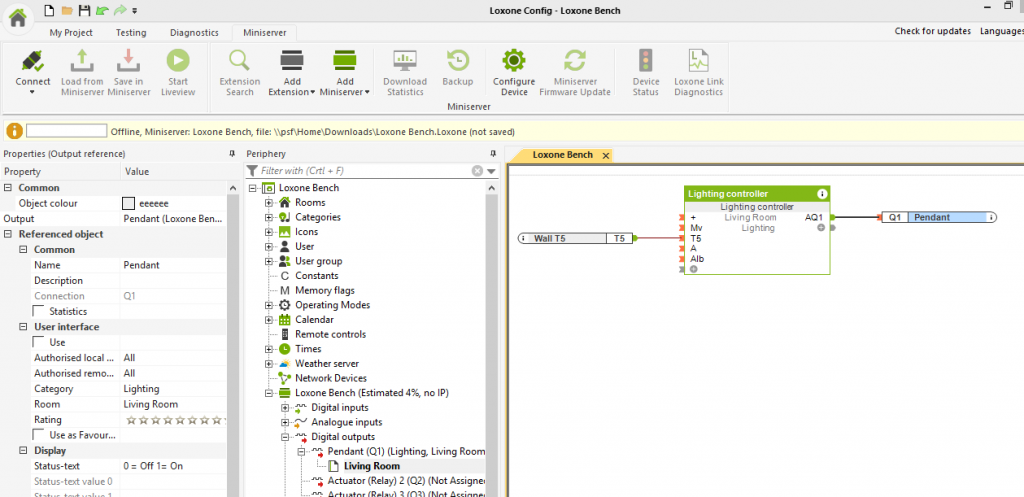This screenshot has width=1024, height=497.
Task: Toggle Use as Favourite checkbox
Action: (39, 435)
